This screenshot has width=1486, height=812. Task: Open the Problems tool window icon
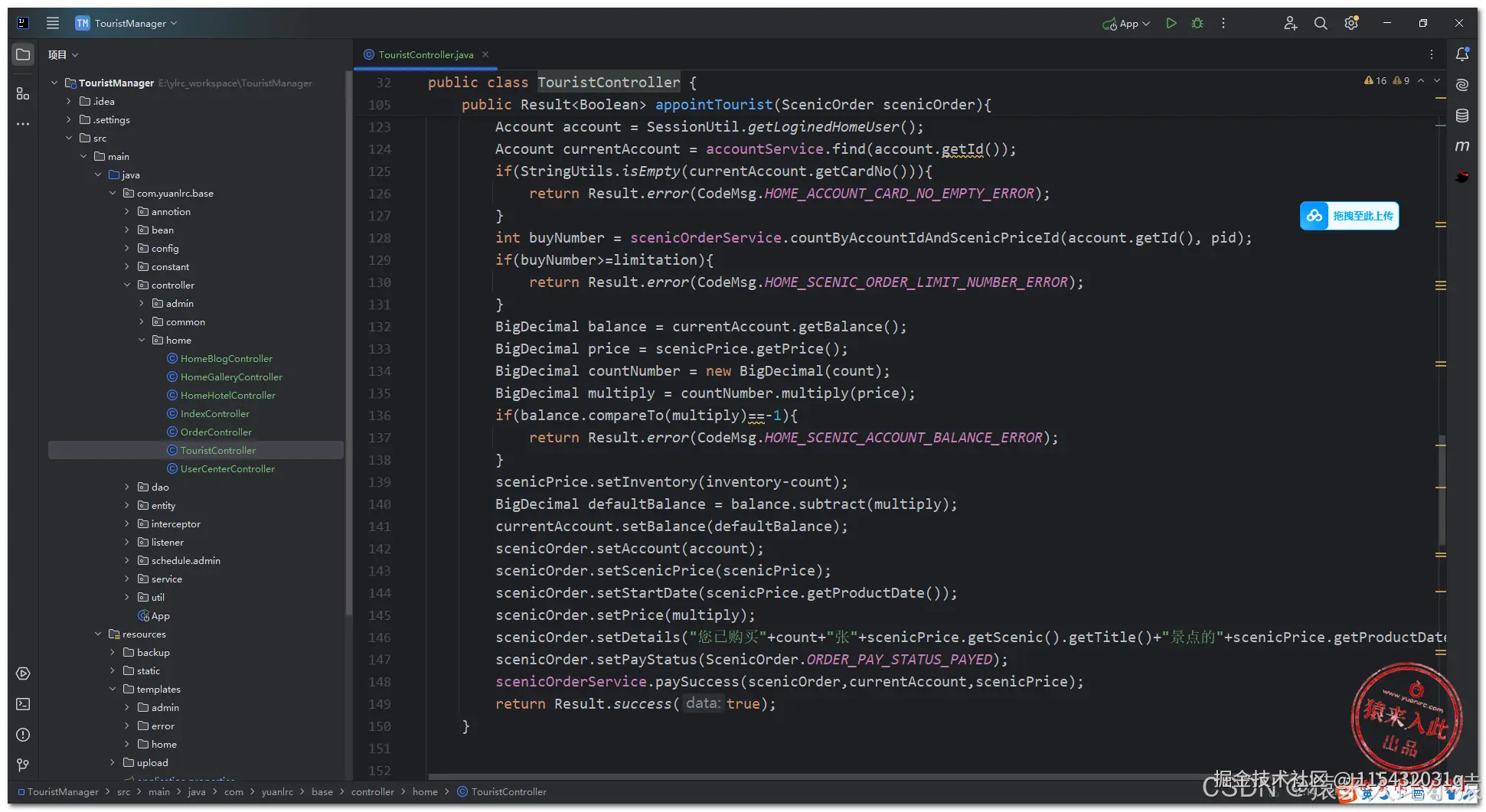(23, 735)
